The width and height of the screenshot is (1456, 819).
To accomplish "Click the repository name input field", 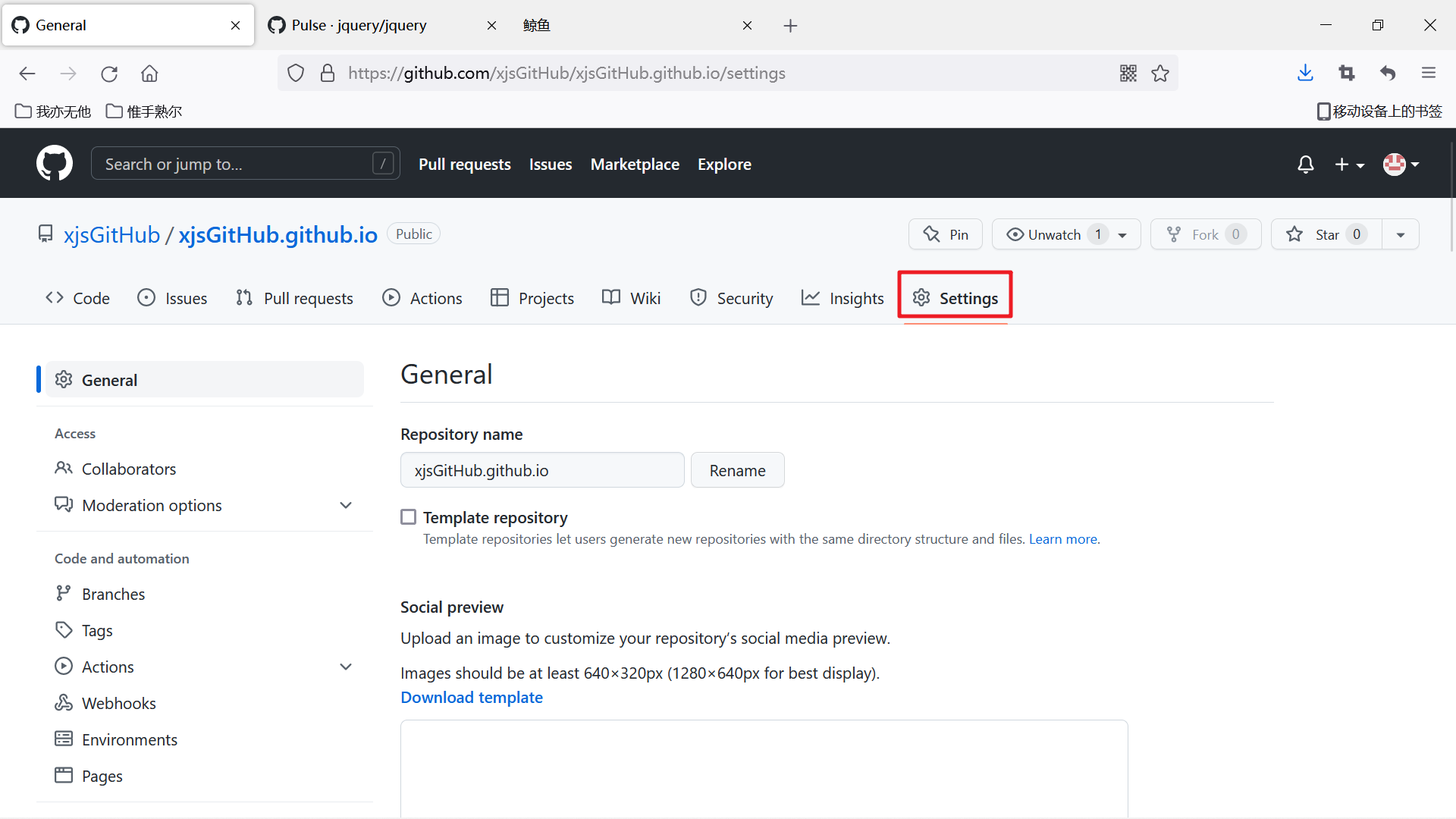I will pyautogui.click(x=542, y=470).
